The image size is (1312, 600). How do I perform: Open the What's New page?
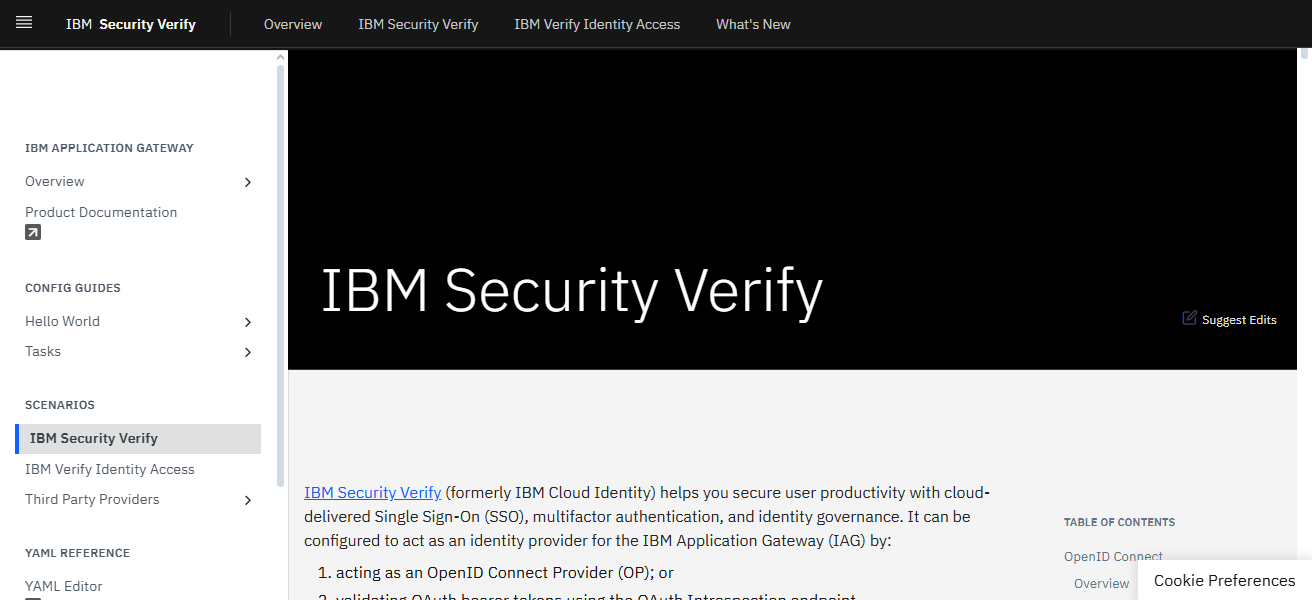(x=753, y=24)
